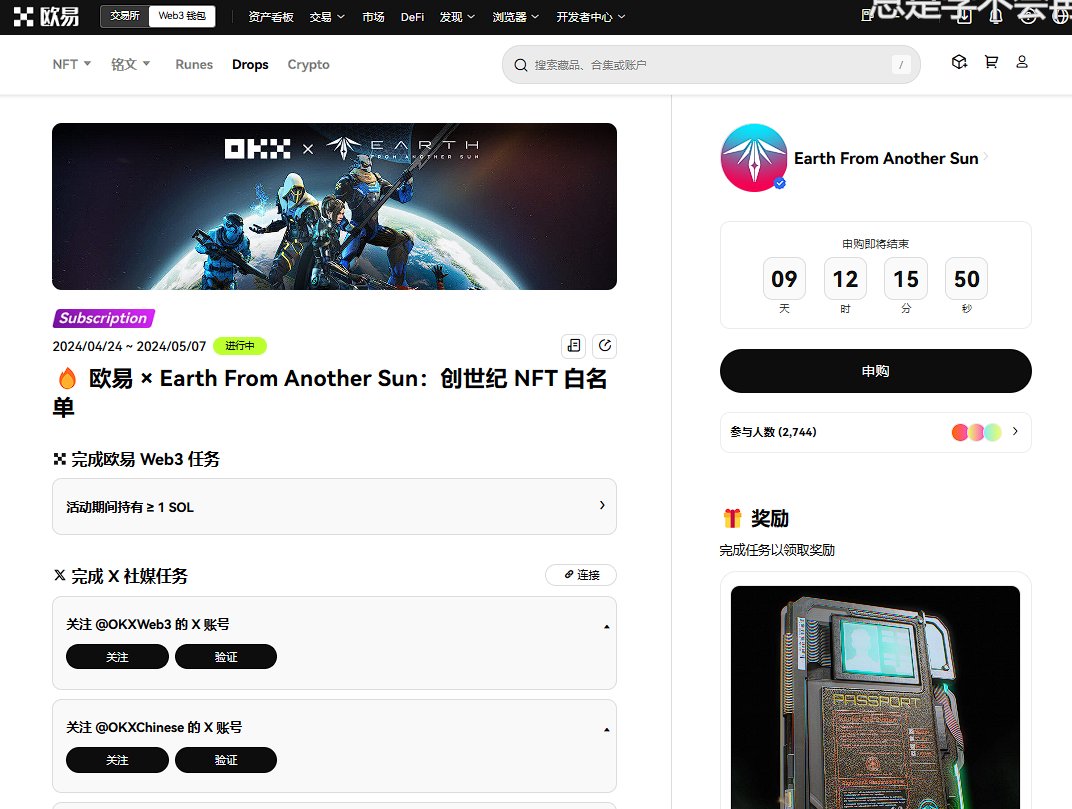Click the Passport NFT reward image
Screen dimensions: 1072x809
pyautogui.click(x=876, y=698)
